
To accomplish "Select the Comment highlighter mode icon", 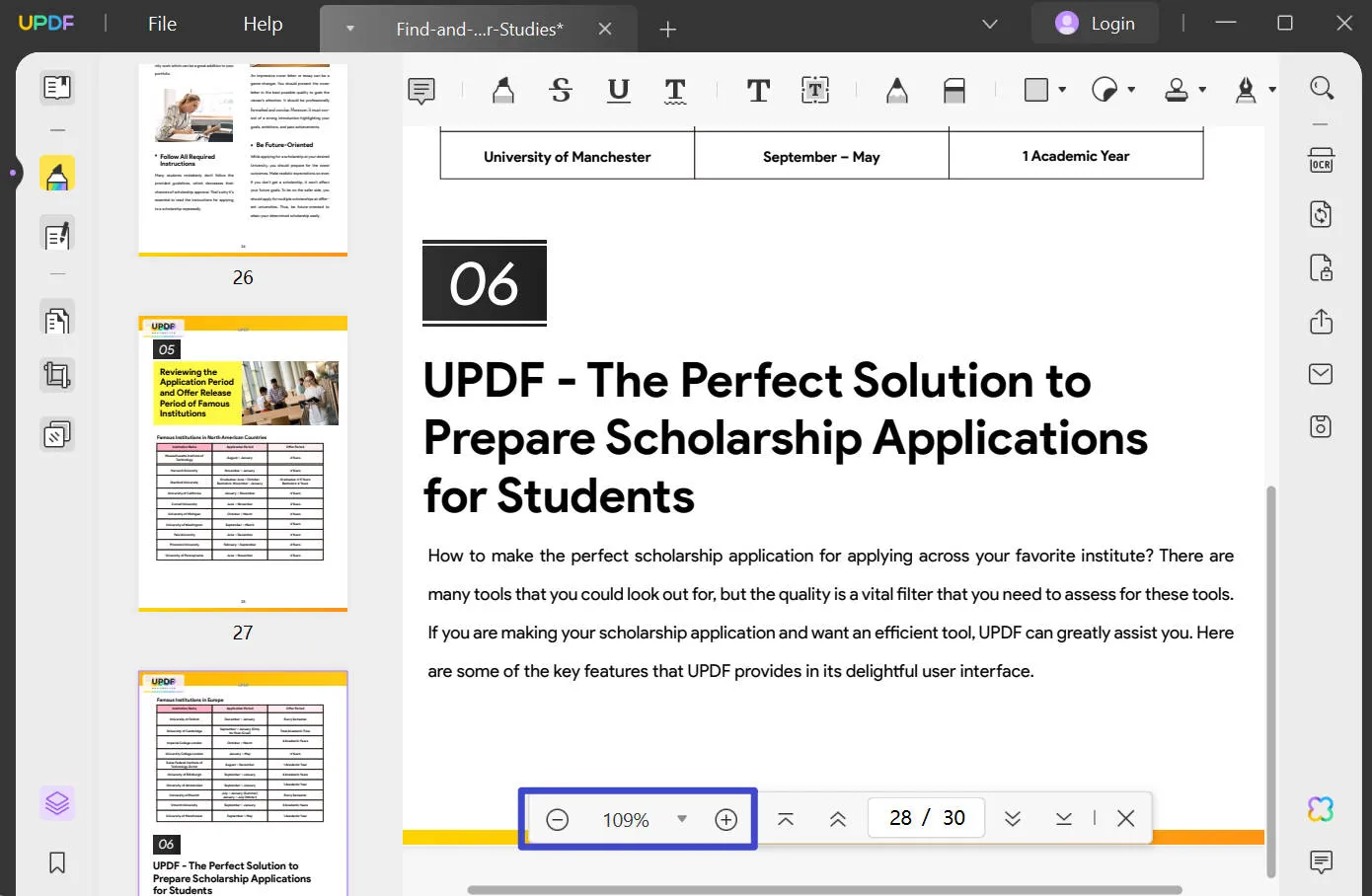I will pos(57,174).
